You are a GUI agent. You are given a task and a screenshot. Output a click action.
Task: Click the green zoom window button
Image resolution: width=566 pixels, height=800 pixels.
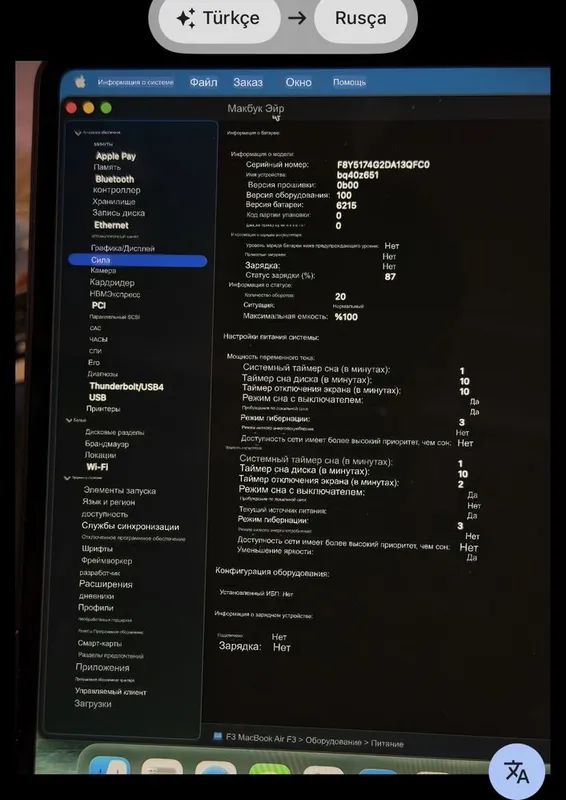(106, 108)
